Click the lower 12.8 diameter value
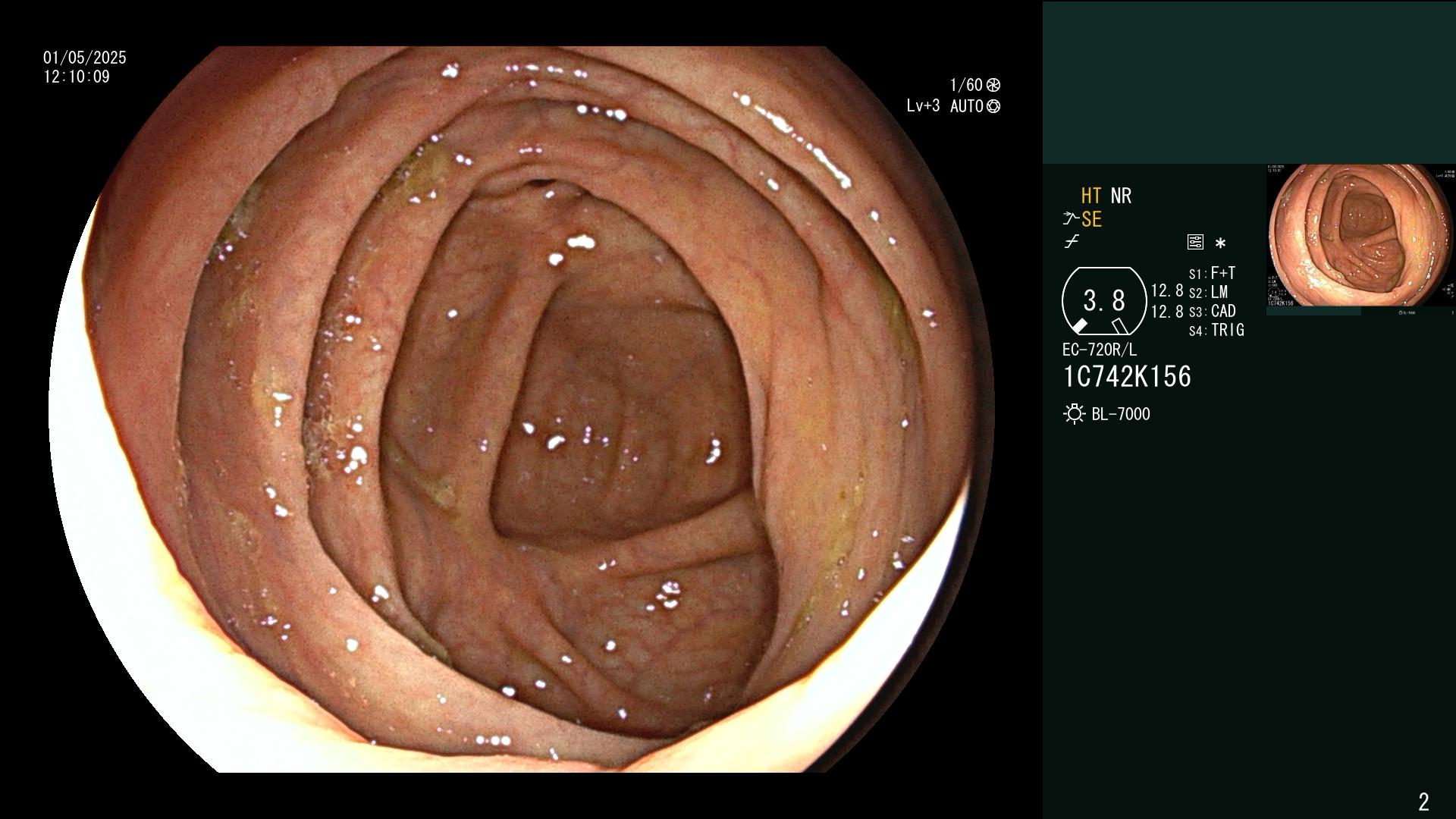 pos(1167,312)
